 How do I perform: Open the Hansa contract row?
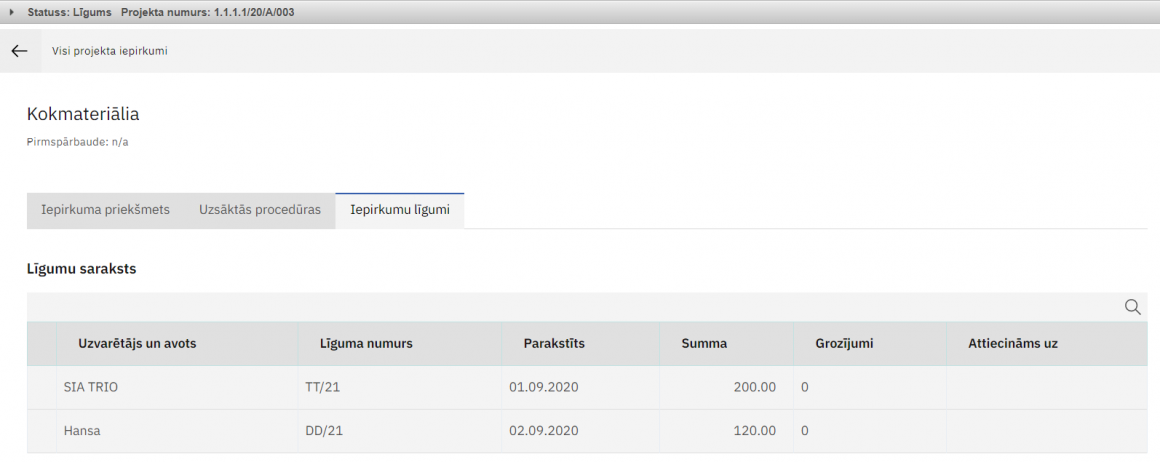click(81, 431)
